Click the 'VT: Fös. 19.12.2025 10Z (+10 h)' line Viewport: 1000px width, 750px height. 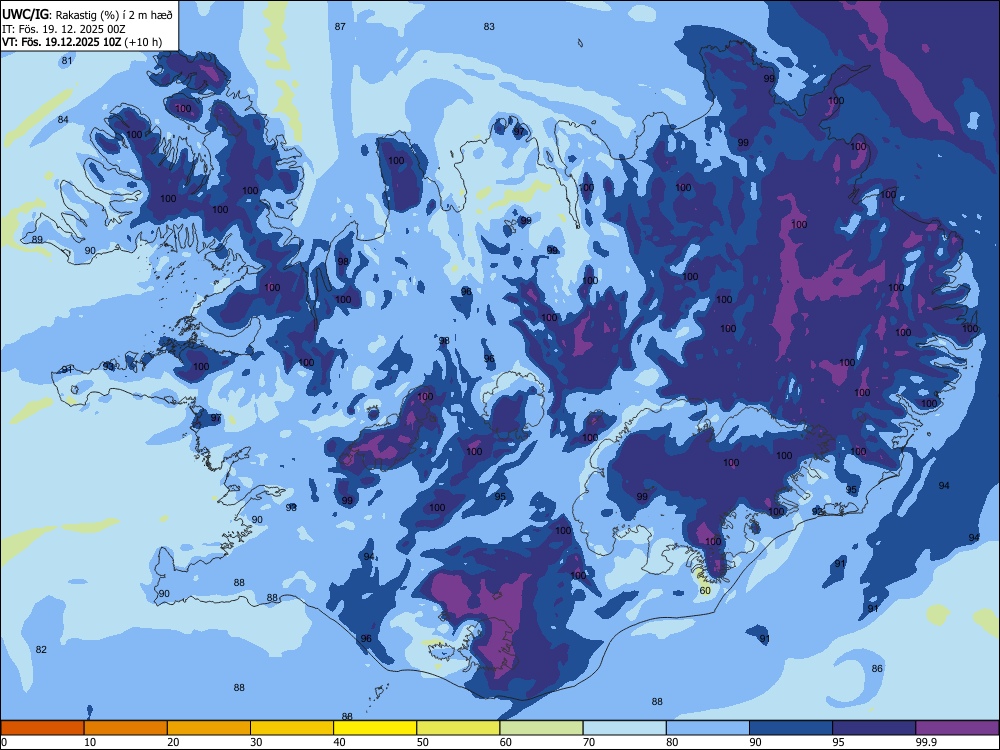(x=82, y=42)
